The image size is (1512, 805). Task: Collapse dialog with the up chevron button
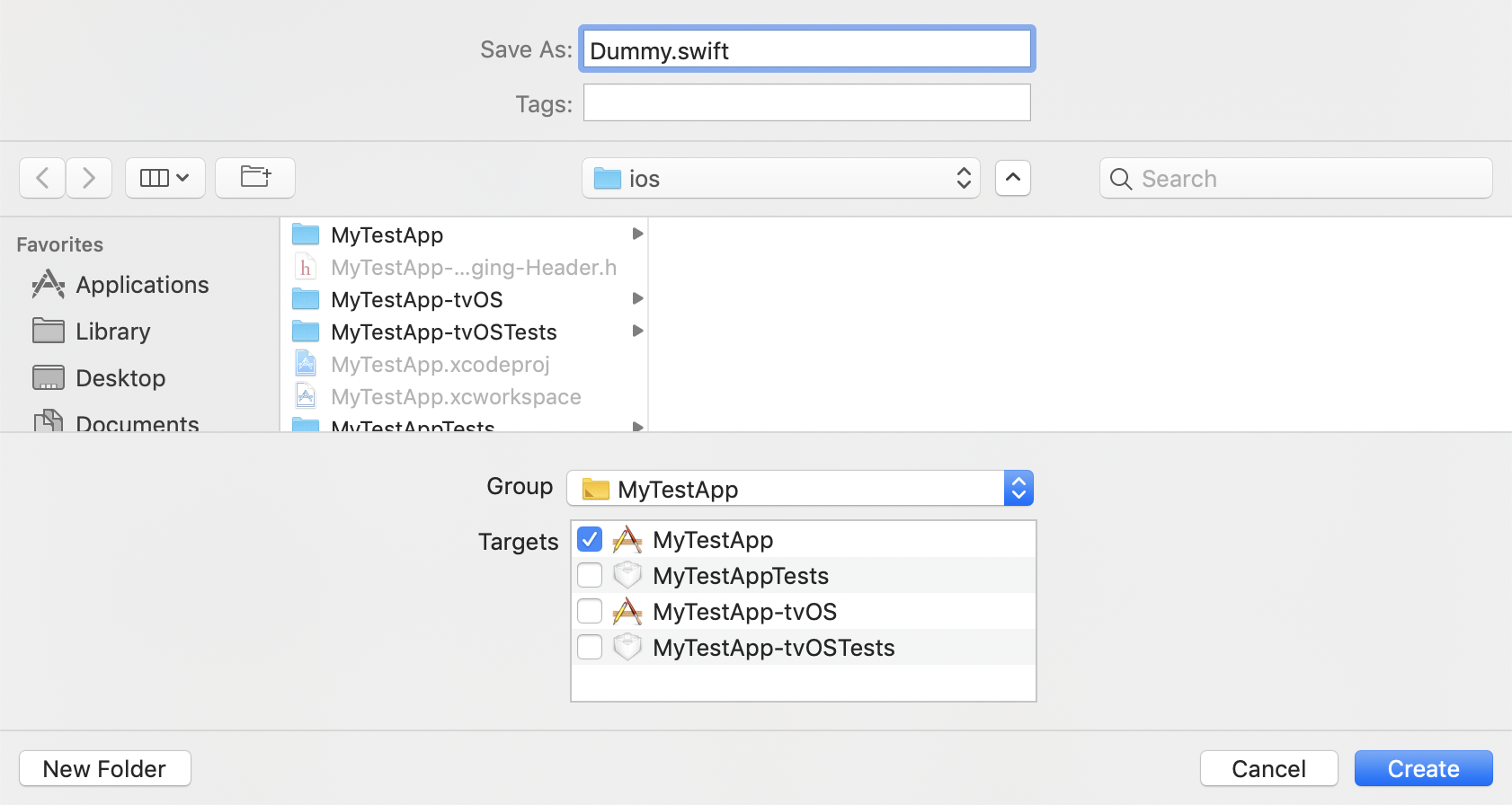[x=1013, y=178]
